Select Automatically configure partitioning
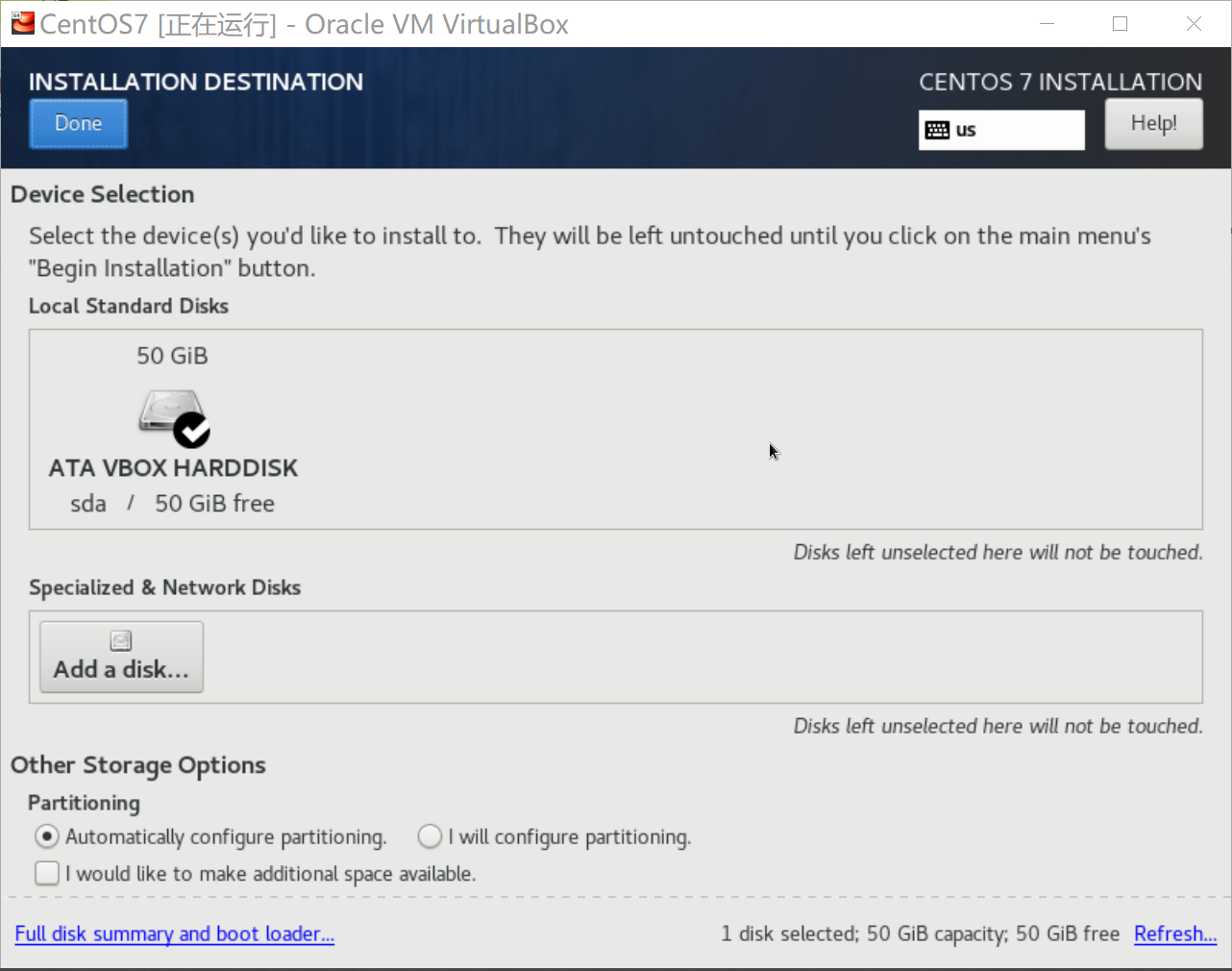 coord(47,836)
